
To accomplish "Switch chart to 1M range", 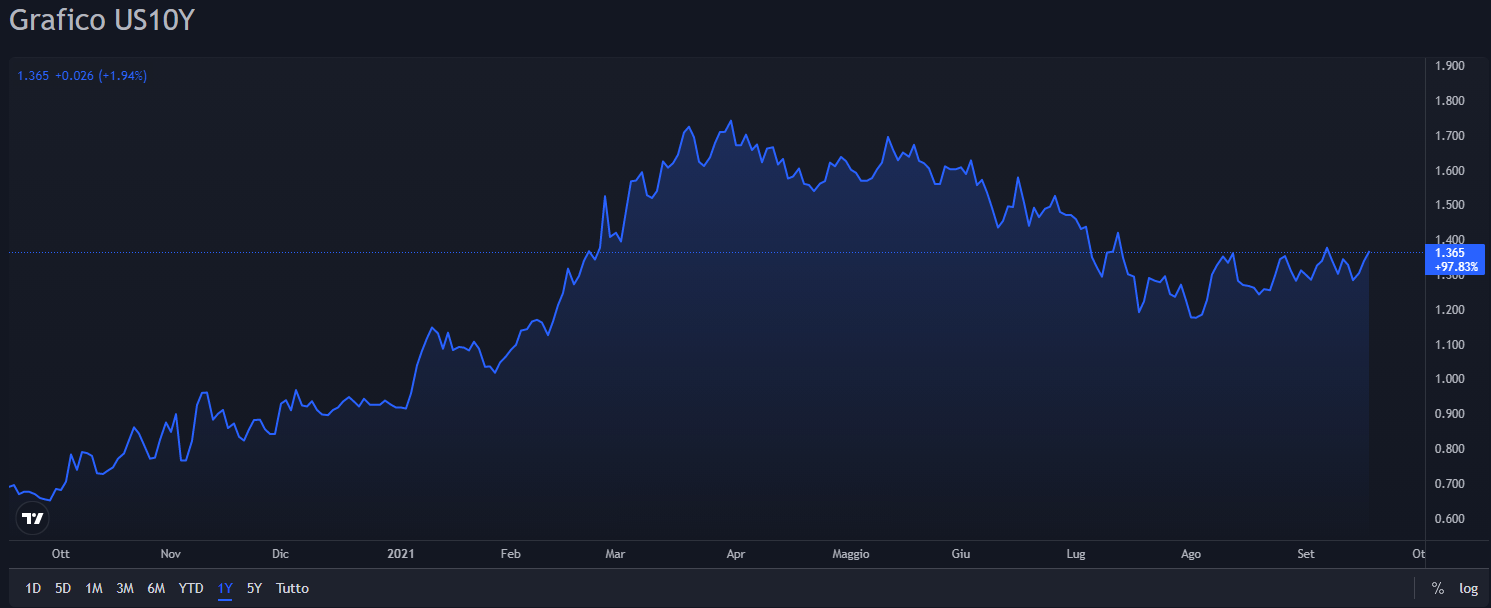I will (x=94, y=588).
